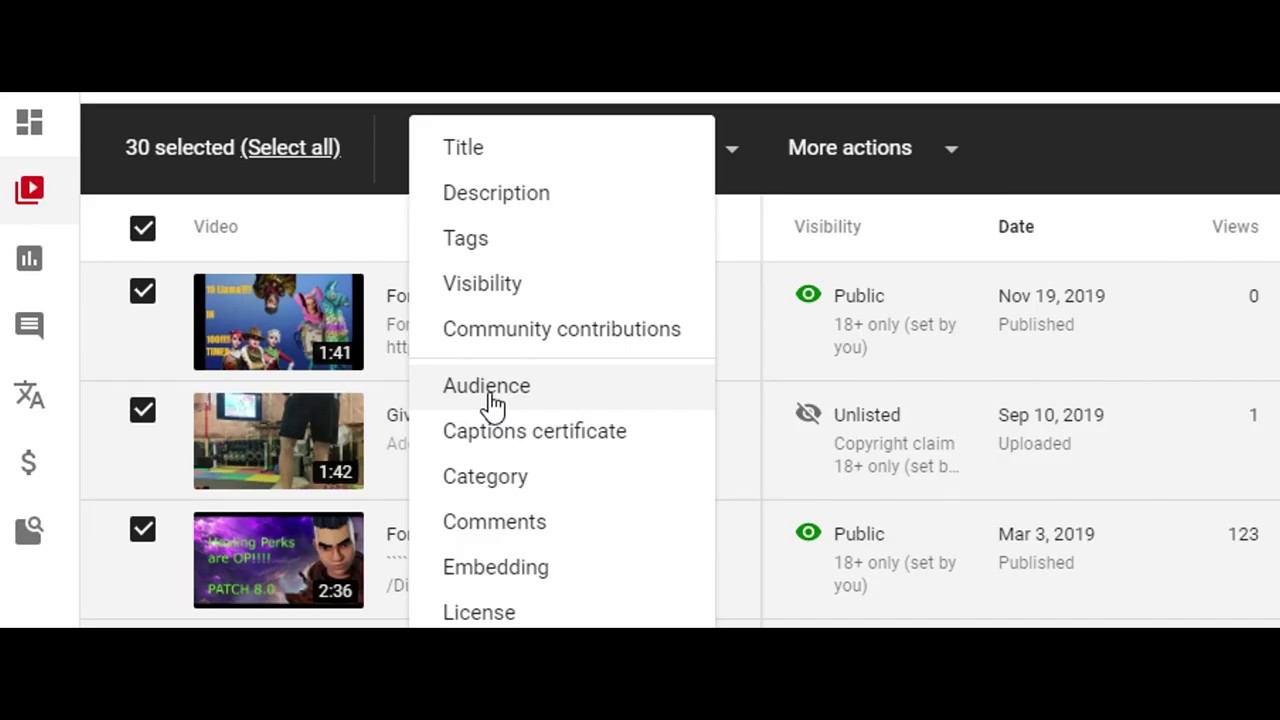Click the 30 selected text
The height and width of the screenshot is (720, 1280).
pyautogui.click(x=180, y=148)
